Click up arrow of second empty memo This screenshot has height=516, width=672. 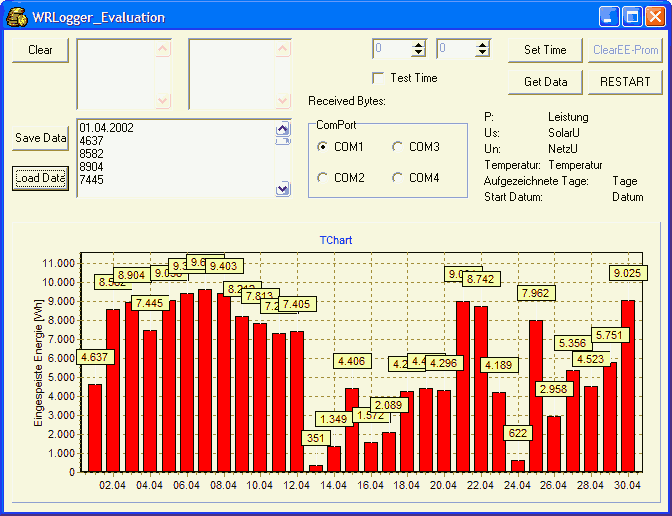[x=282, y=49]
